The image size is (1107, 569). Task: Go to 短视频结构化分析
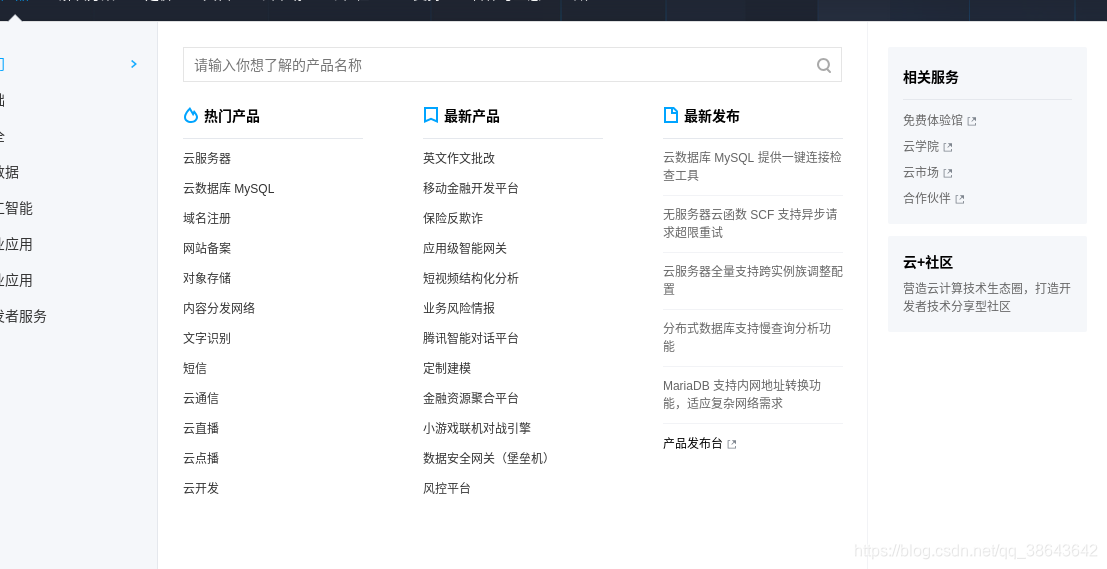click(x=471, y=278)
